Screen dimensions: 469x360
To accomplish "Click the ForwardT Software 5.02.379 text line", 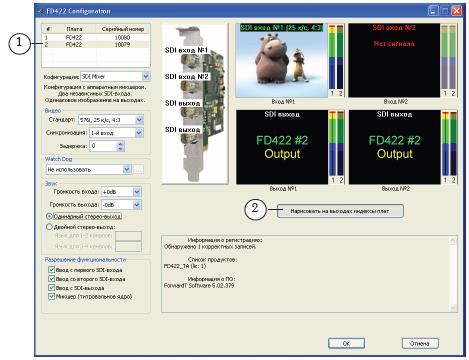I will click(199, 286).
